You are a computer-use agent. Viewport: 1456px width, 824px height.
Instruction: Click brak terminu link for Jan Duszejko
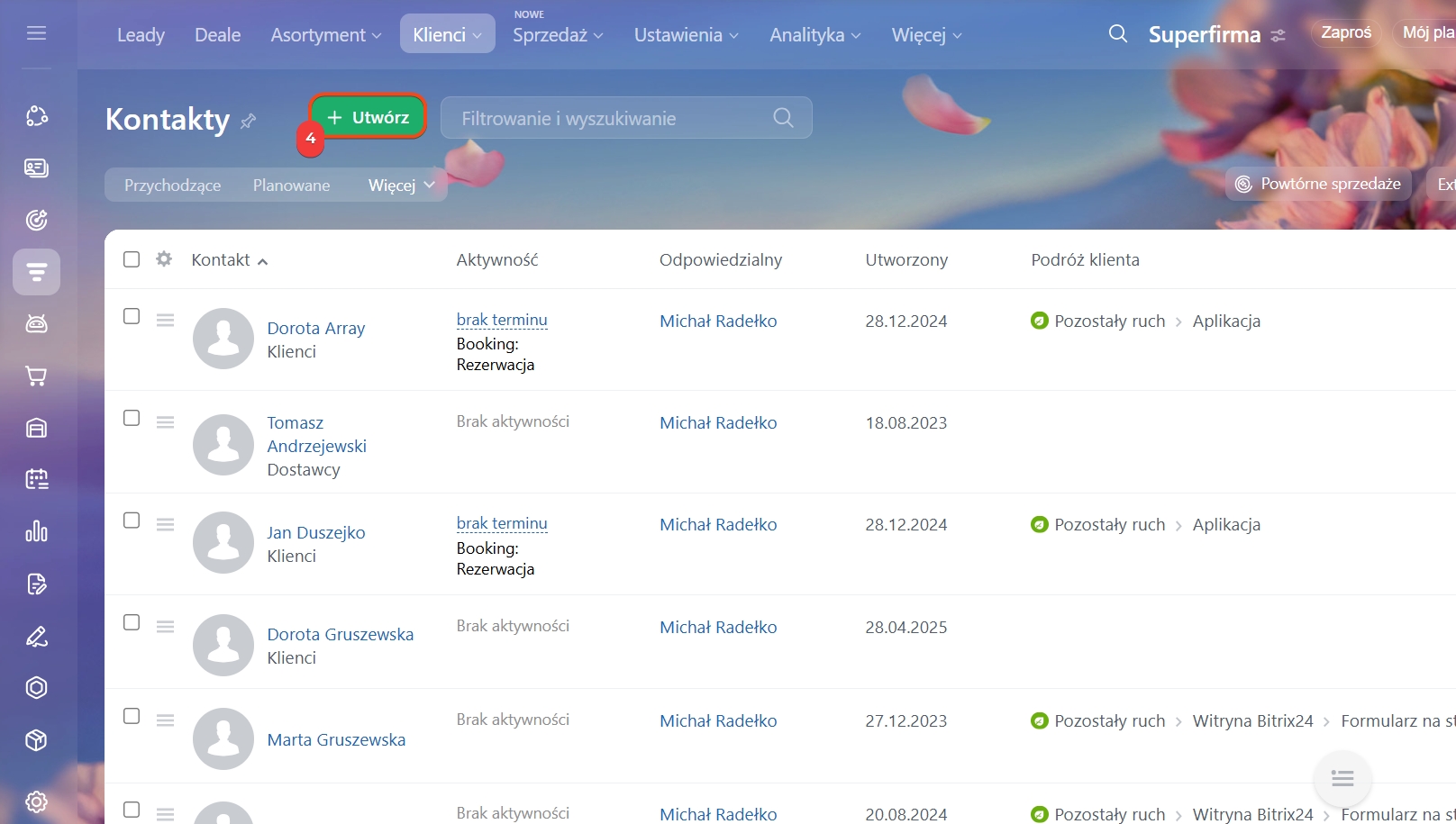click(x=502, y=523)
